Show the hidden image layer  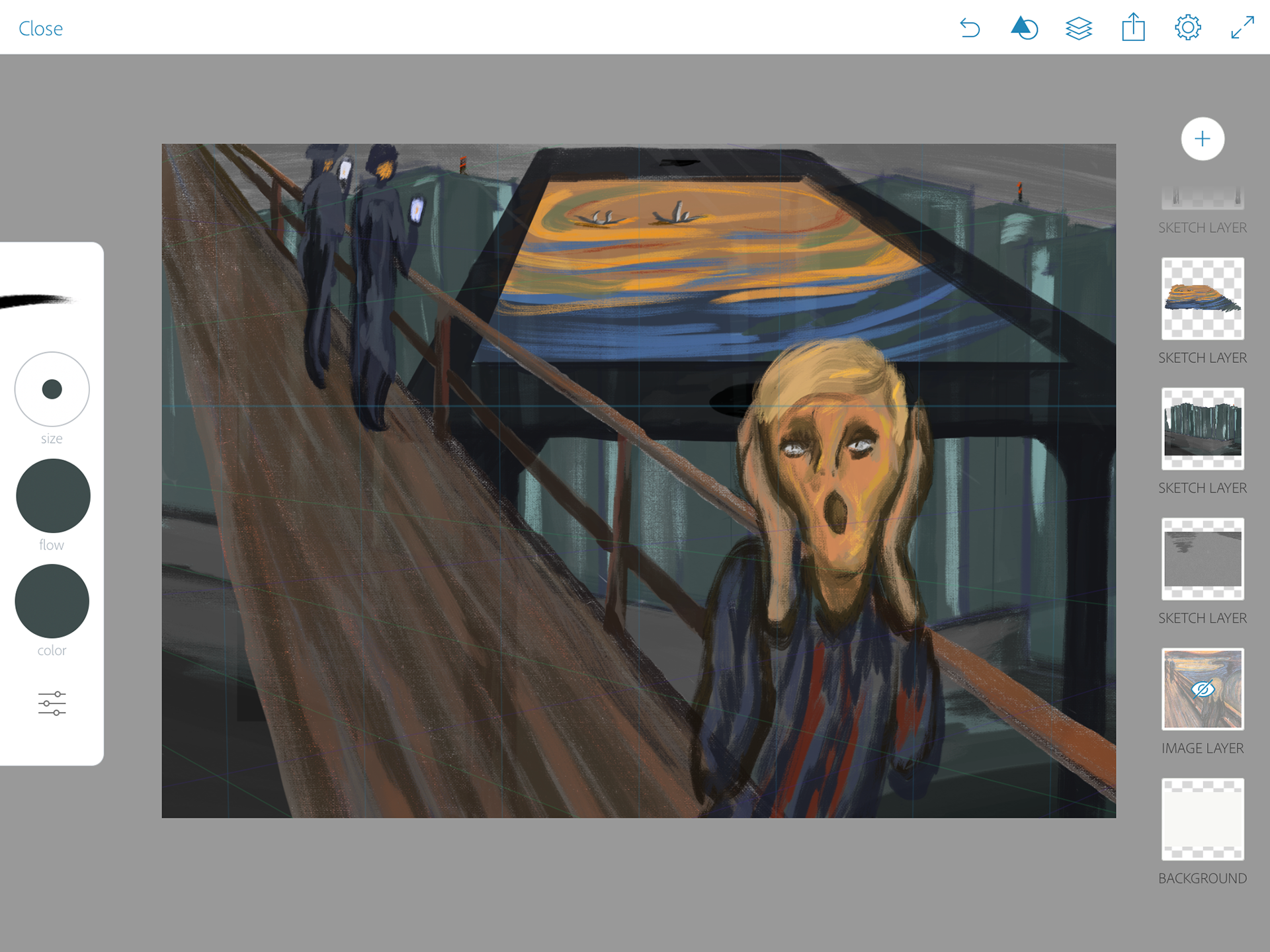pyautogui.click(x=1203, y=690)
